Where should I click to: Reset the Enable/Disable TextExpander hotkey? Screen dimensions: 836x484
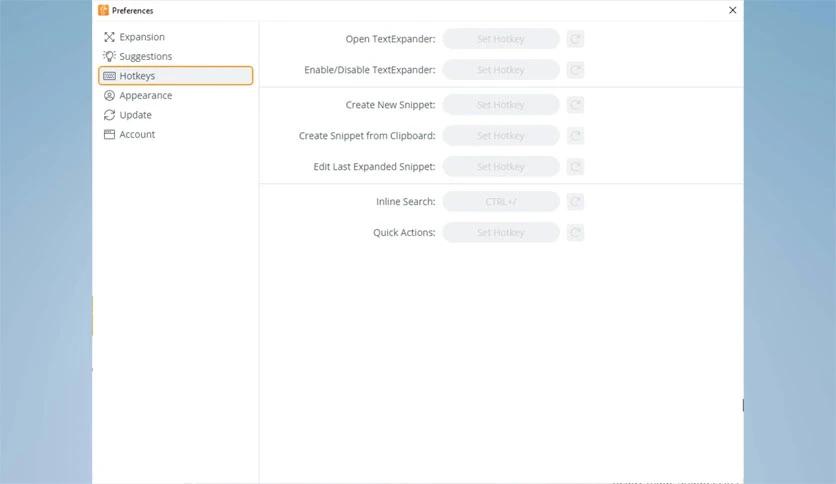coord(575,70)
